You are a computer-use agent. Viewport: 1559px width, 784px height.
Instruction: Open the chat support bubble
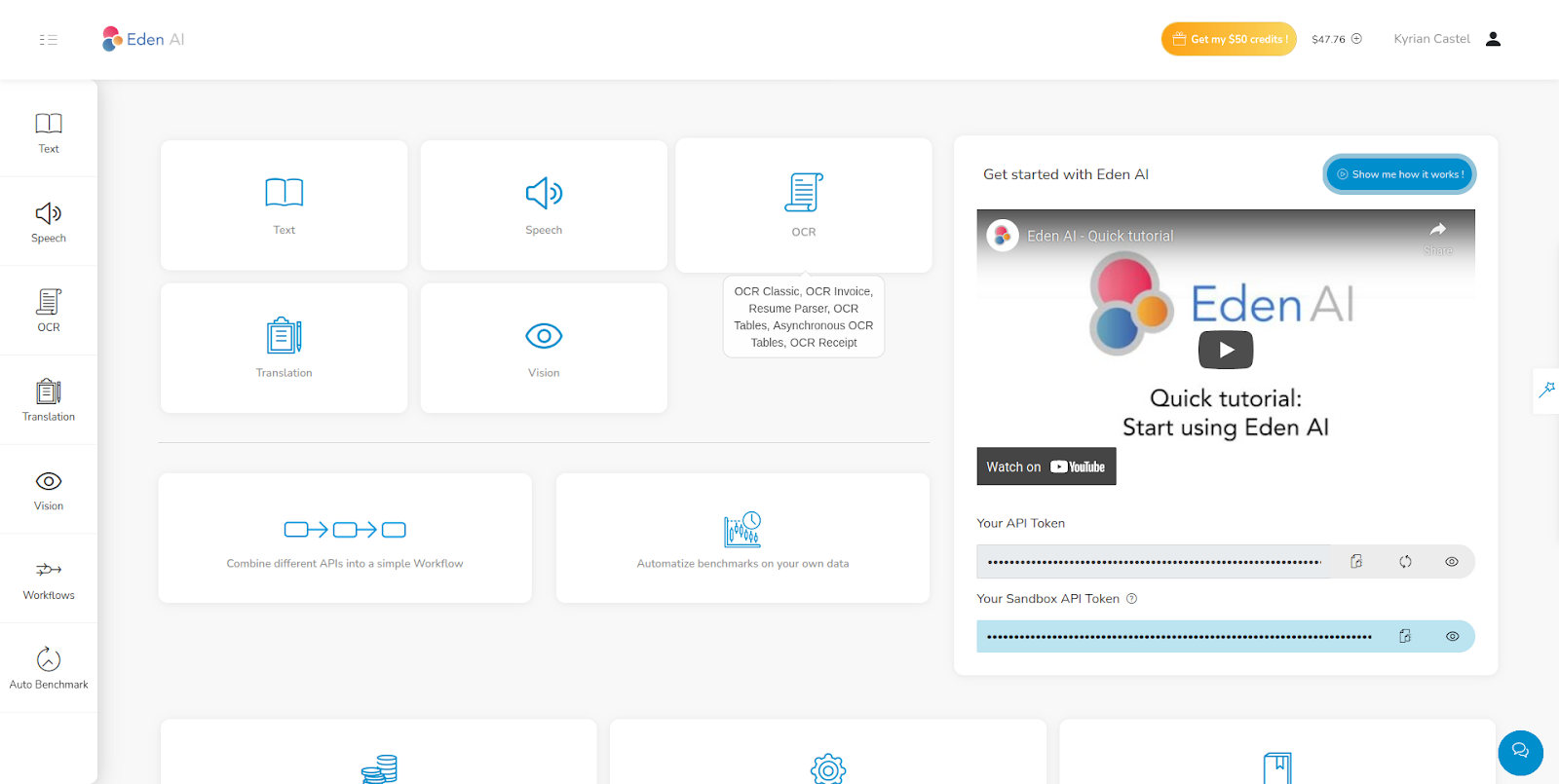coord(1520,752)
